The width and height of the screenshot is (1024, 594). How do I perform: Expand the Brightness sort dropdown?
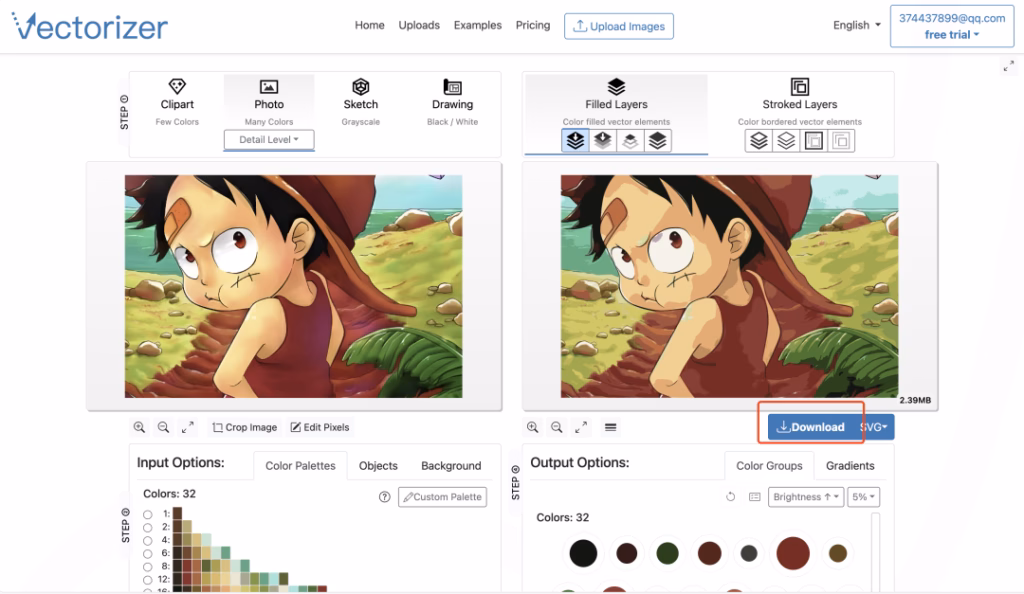[x=805, y=497]
